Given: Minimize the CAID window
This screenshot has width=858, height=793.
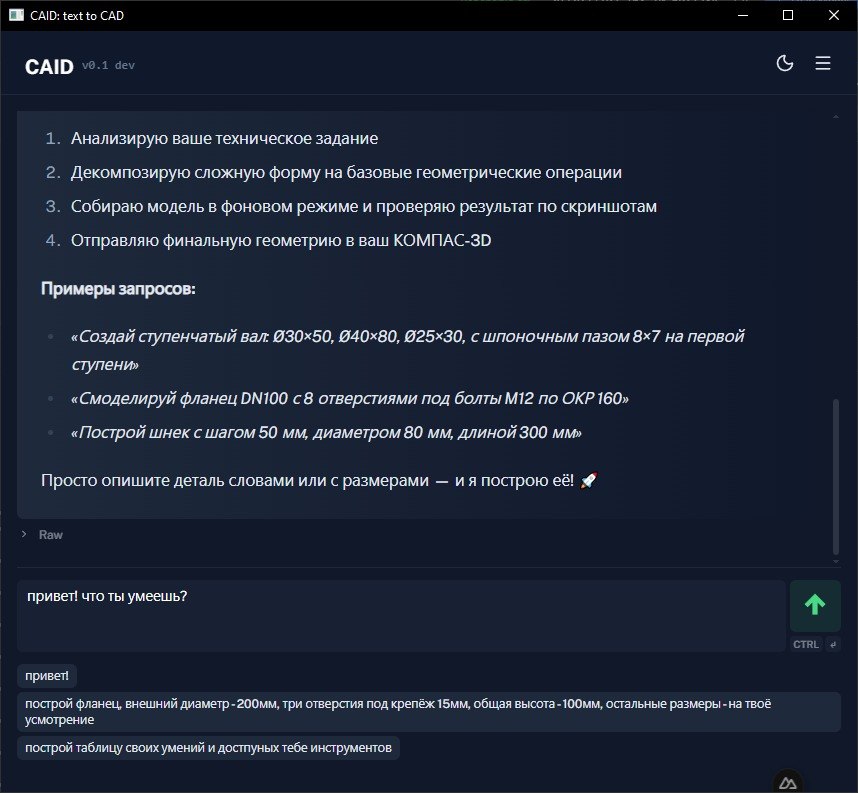Looking at the screenshot, I should point(743,15).
